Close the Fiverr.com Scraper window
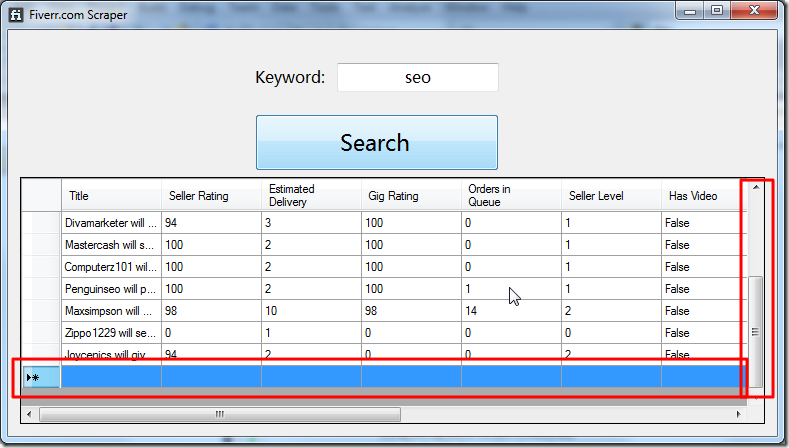 tap(754, 11)
